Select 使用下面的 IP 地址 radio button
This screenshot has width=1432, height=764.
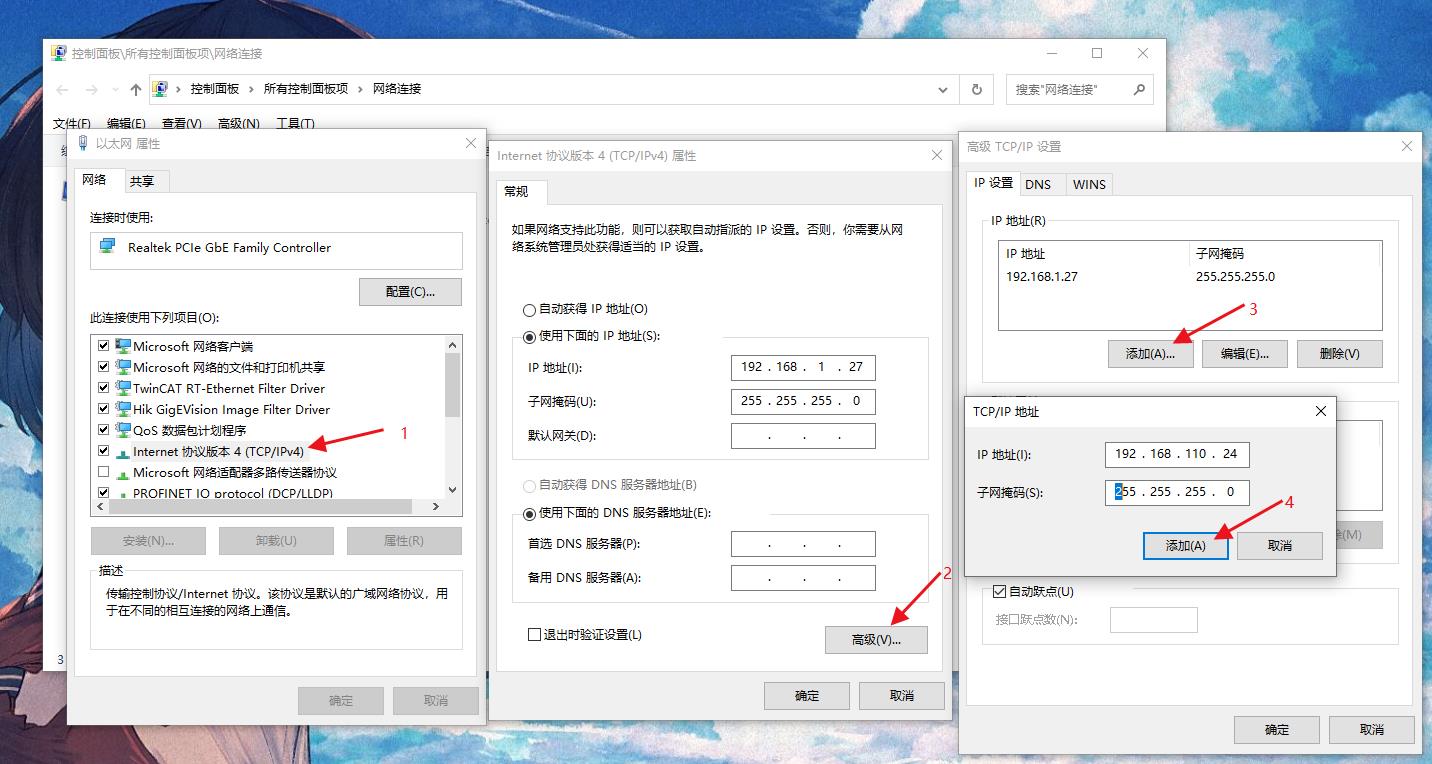point(529,337)
